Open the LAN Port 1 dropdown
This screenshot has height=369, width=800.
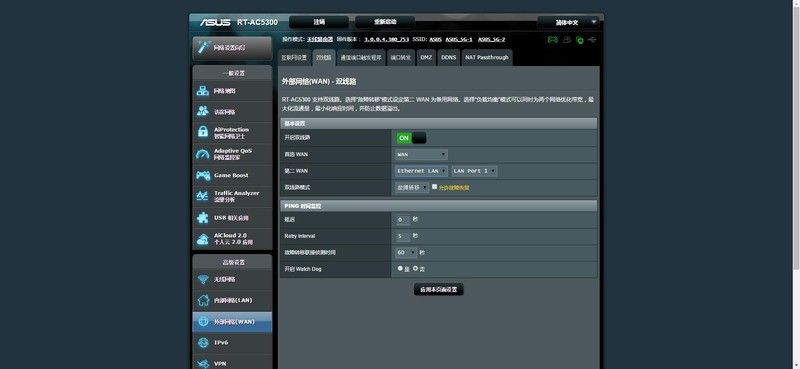[474, 170]
